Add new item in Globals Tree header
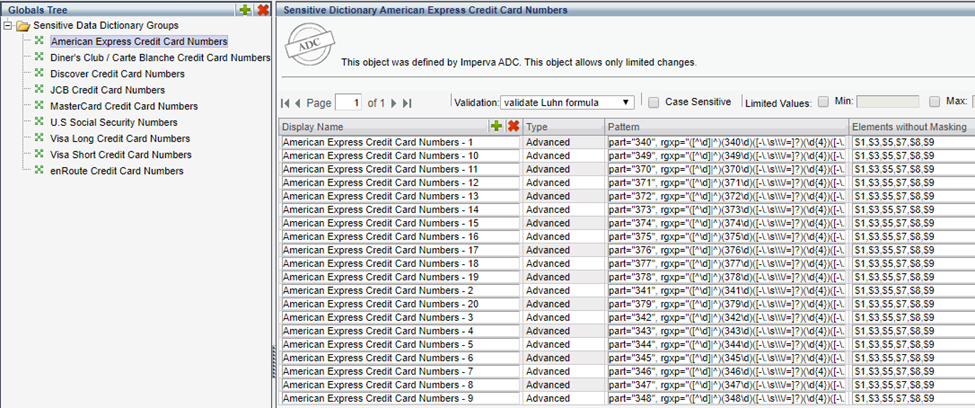 point(245,9)
